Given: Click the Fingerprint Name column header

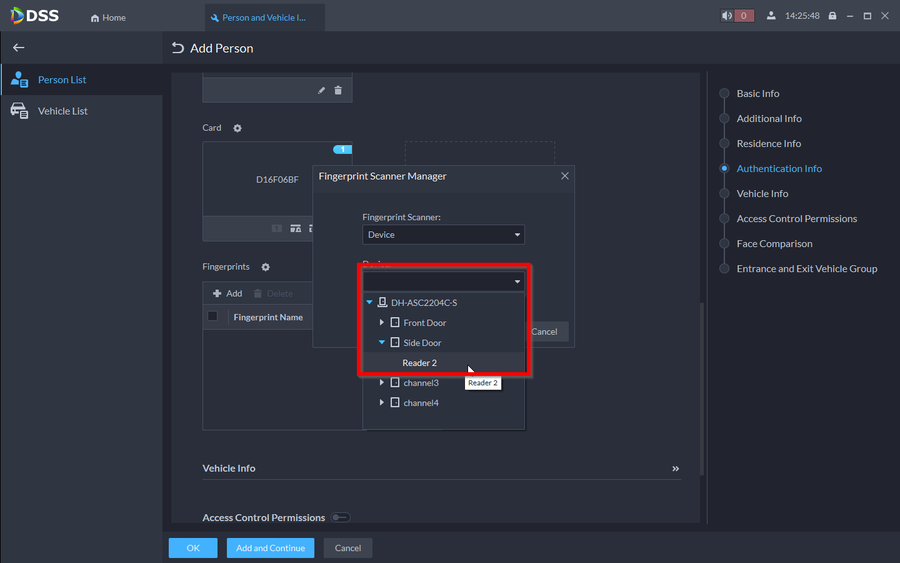Looking at the screenshot, I should point(268,317).
